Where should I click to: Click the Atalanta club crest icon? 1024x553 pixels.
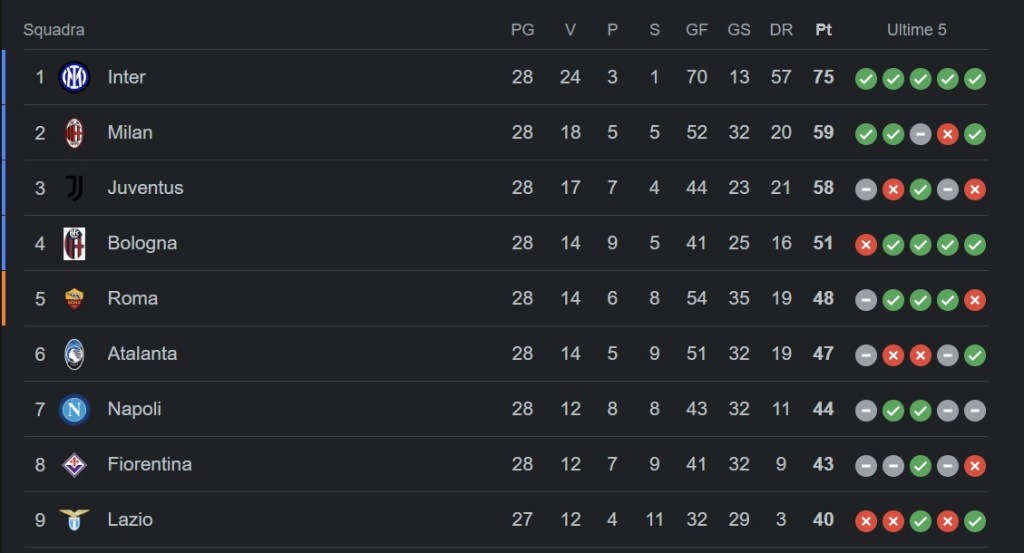tap(74, 354)
